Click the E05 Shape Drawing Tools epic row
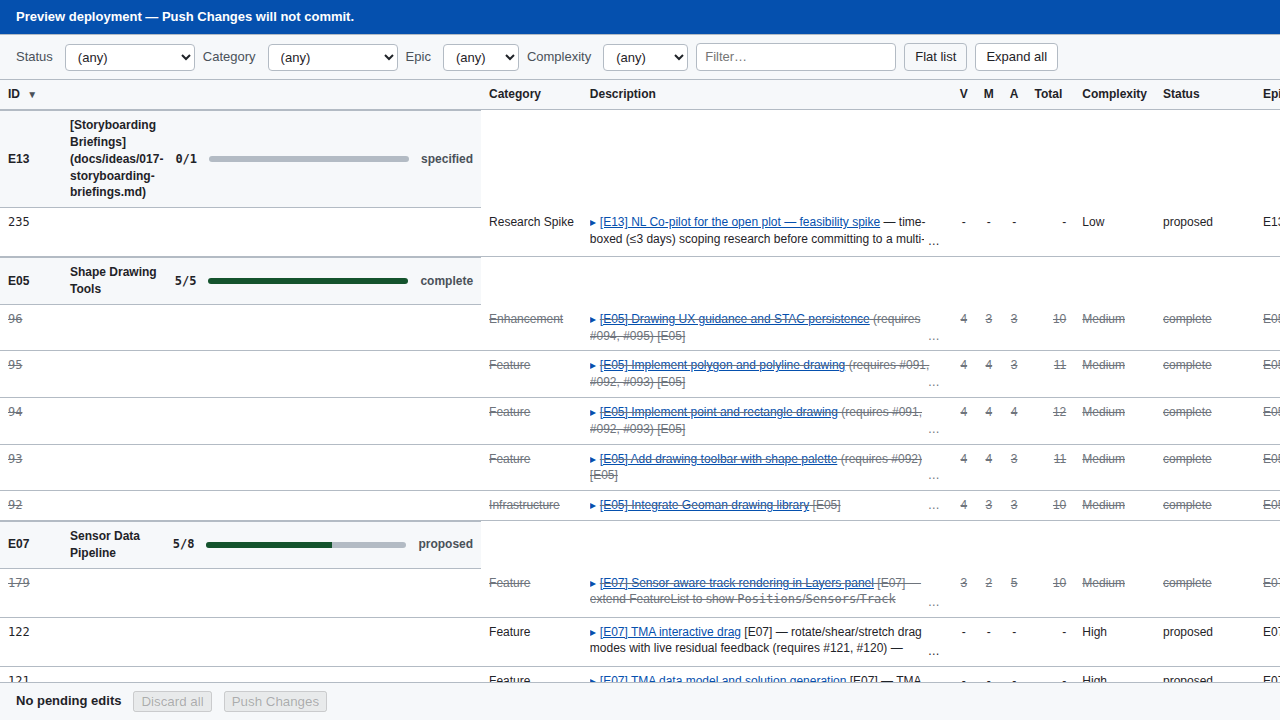The width and height of the screenshot is (1280, 720). coord(240,281)
